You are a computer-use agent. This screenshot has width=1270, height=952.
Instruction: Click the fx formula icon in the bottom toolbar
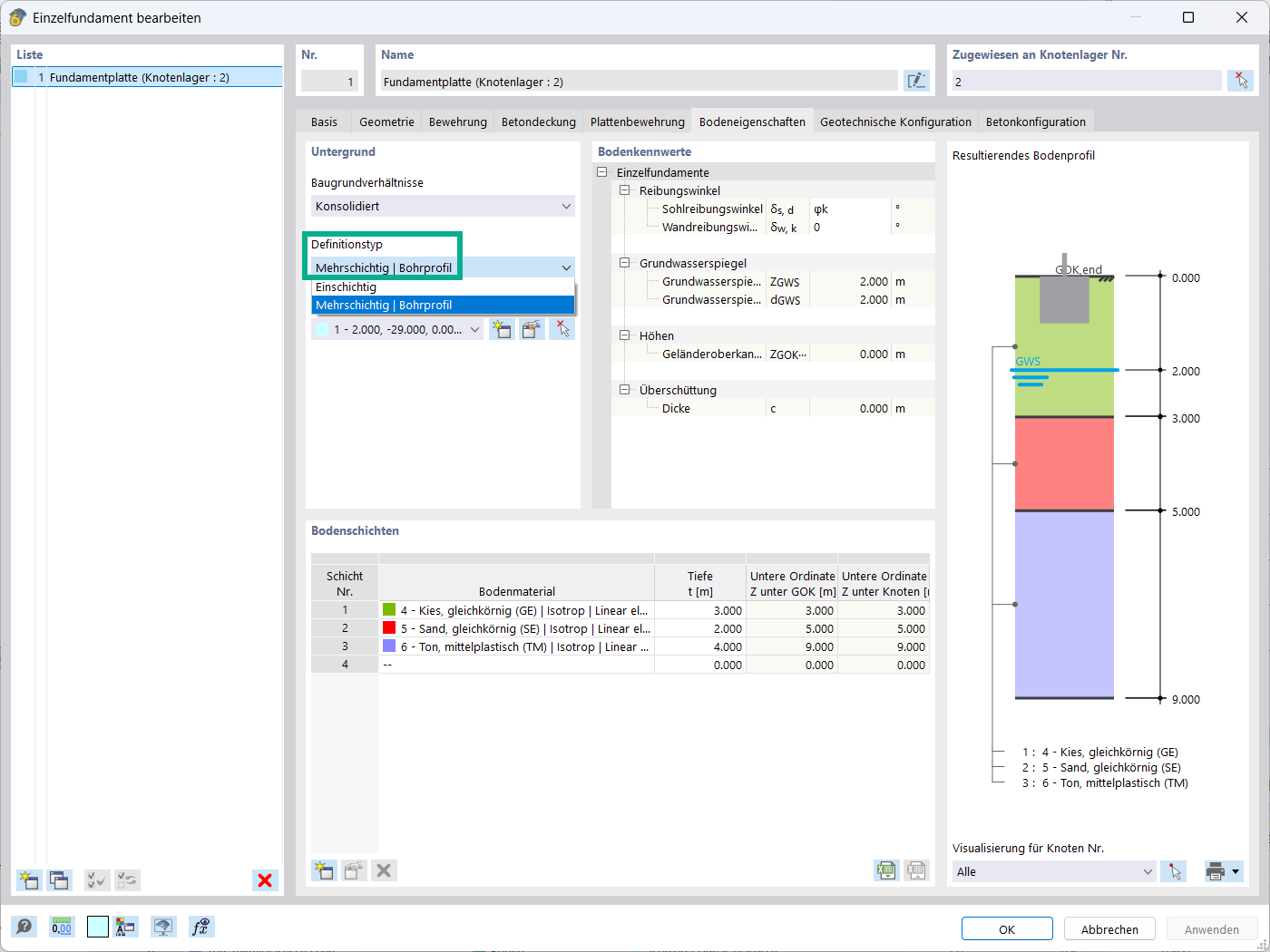coord(200,927)
